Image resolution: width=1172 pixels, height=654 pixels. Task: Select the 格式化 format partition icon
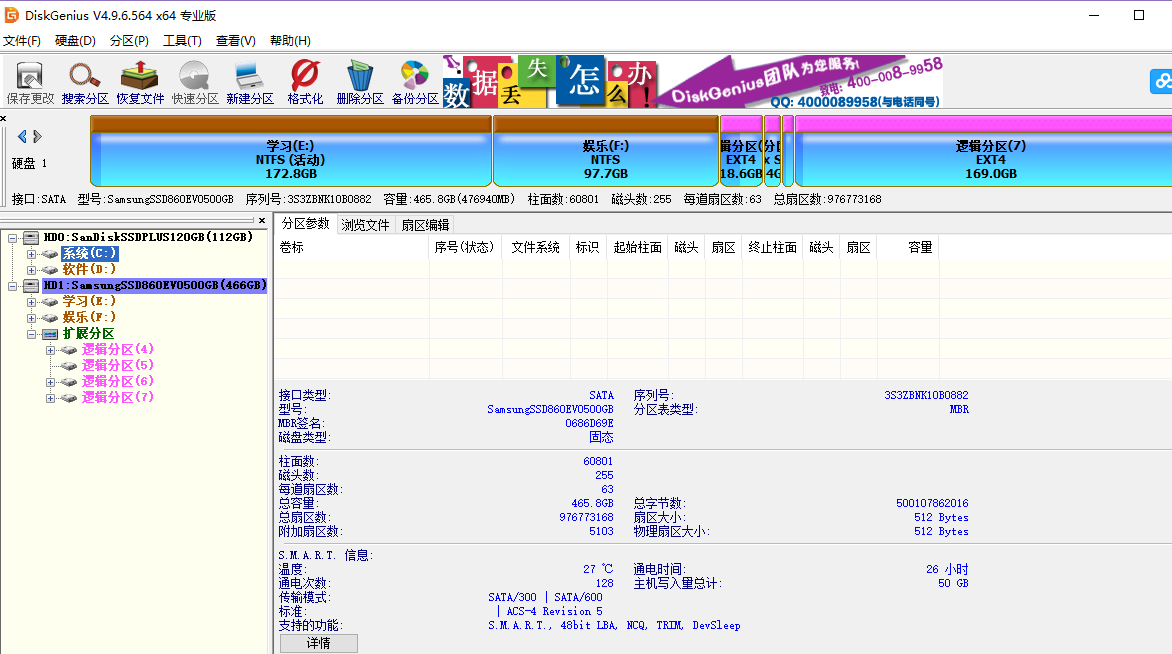304,78
